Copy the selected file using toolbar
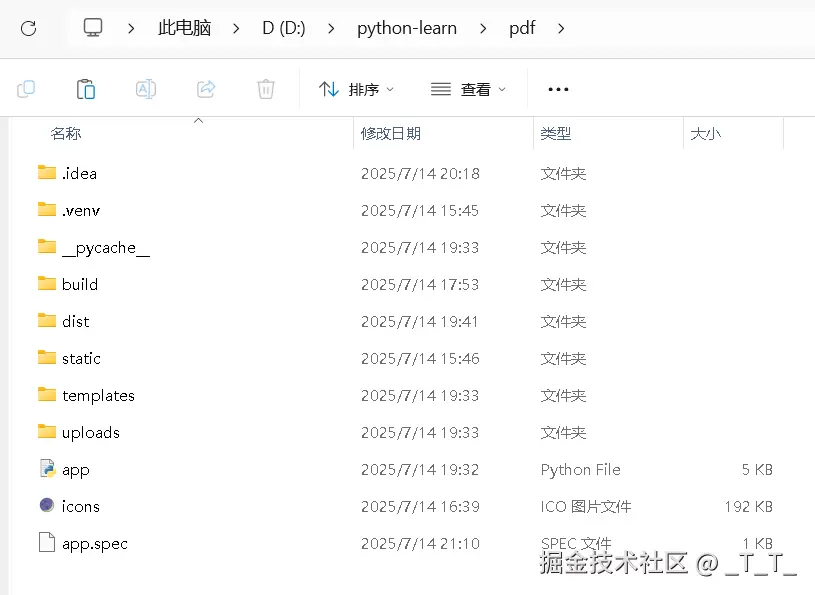This screenshot has height=595, width=815. (26, 88)
